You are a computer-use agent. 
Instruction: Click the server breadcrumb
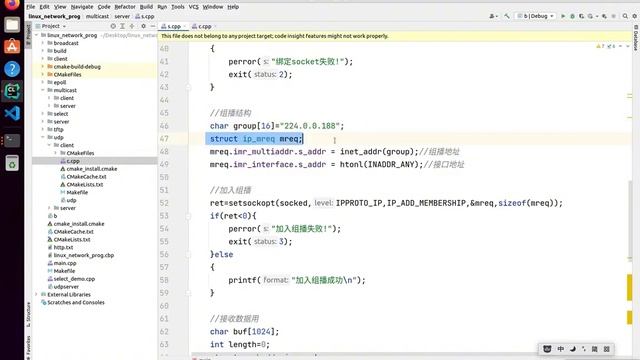tap(122, 16)
